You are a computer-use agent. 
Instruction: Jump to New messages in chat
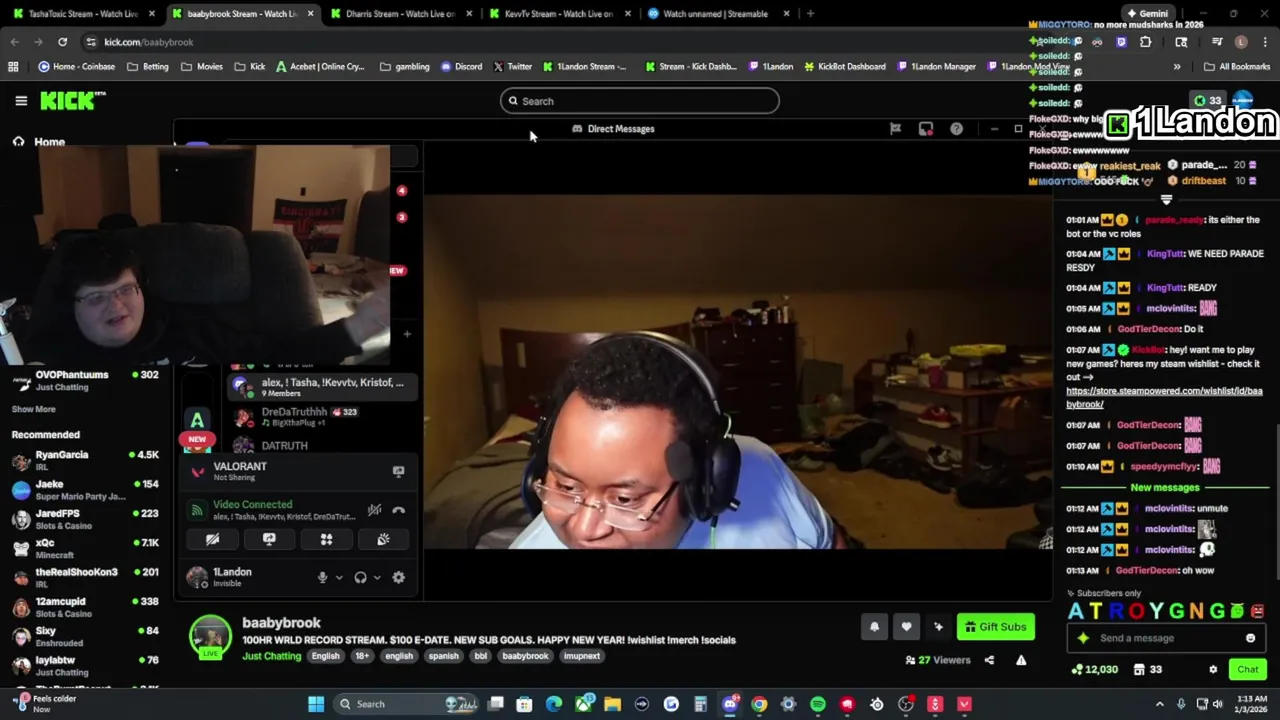tap(1164, 488)
